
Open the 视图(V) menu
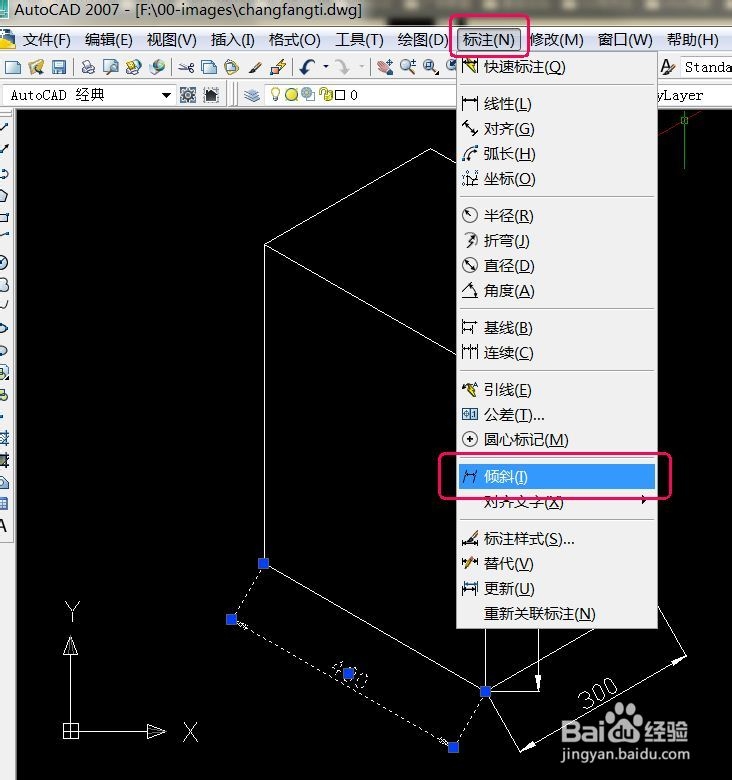coord(172,39)
